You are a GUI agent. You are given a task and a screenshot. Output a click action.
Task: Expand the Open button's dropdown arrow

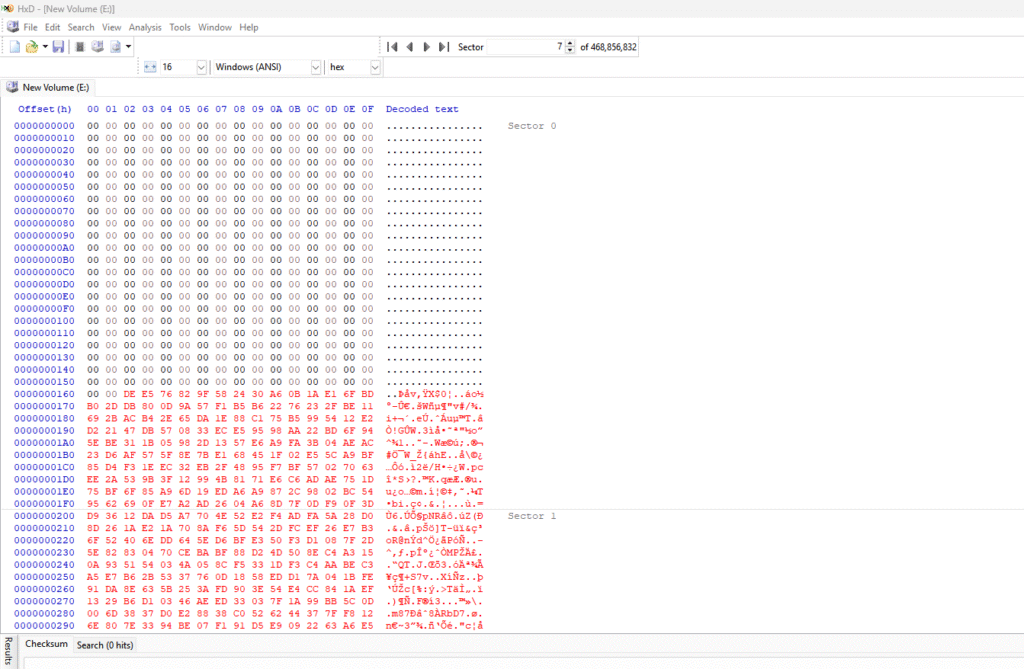coord(45,46)
